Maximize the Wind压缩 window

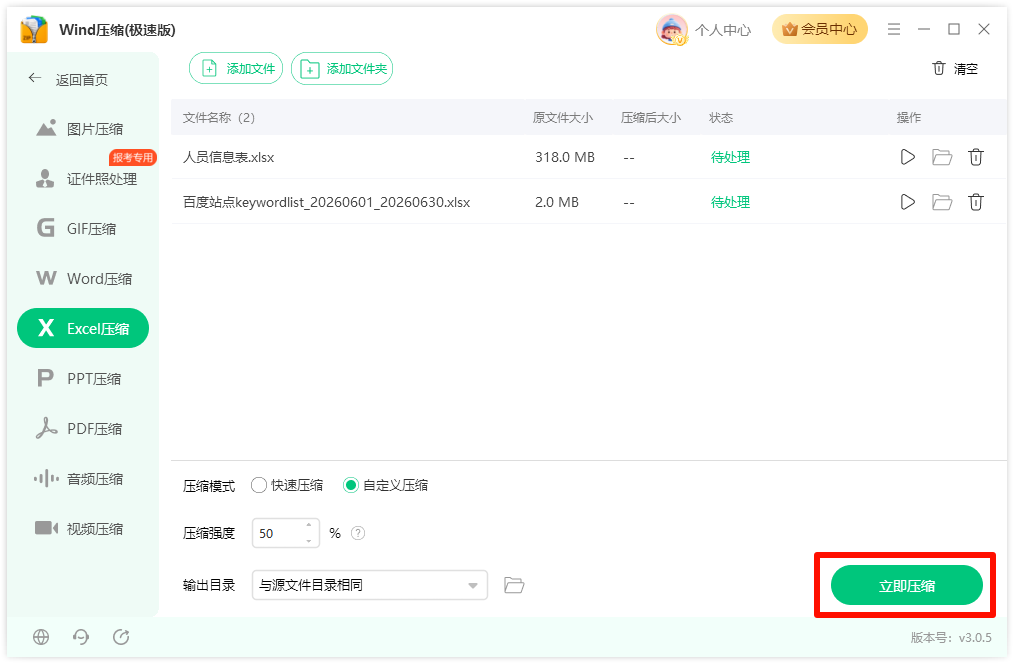954,29
